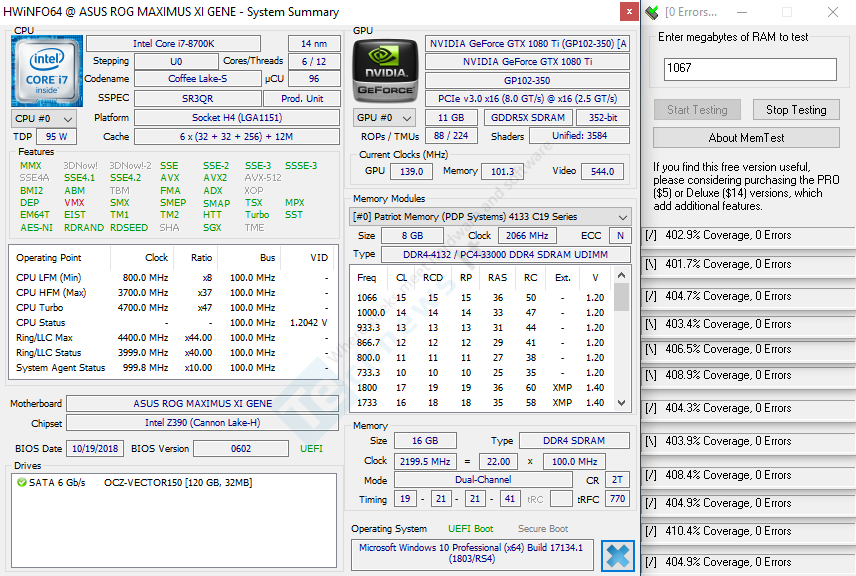The image size is (856, 576).
Task: Expand the Patriot Memory module dropdown
Action: click(490, 217)
